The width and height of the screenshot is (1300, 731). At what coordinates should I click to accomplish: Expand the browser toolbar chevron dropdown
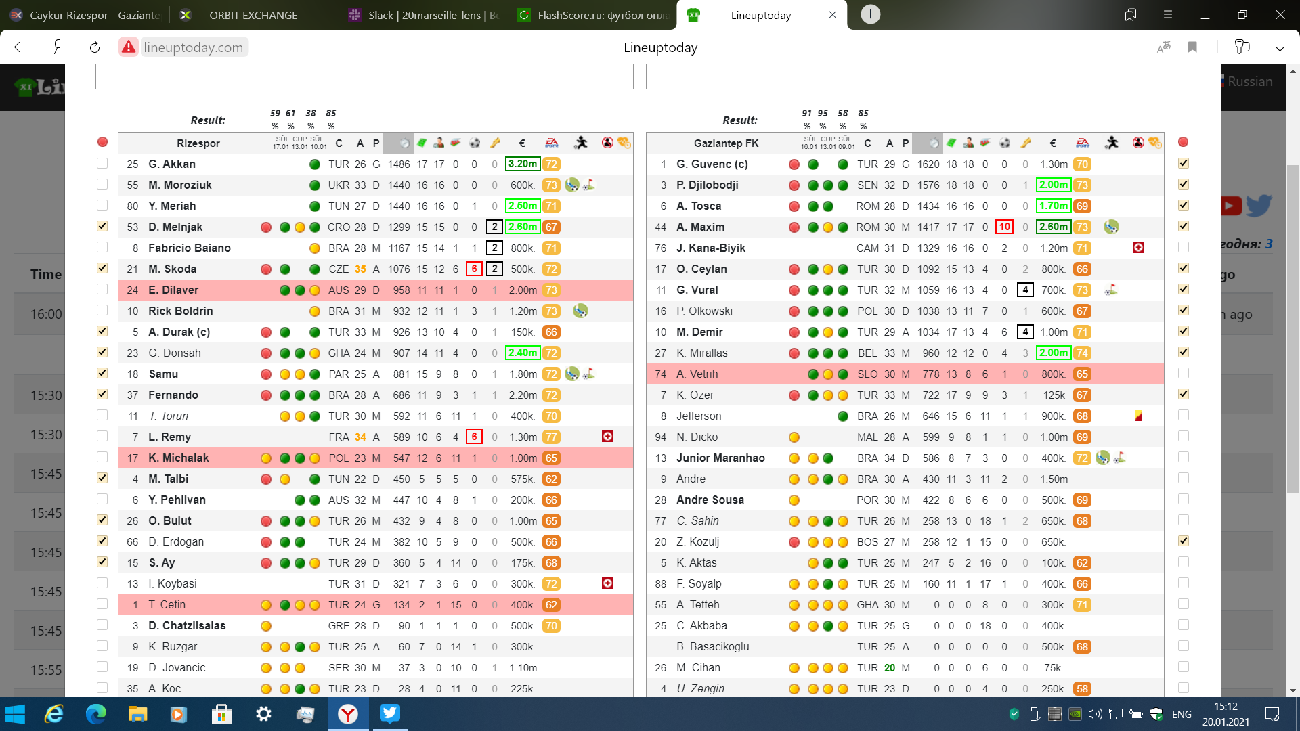click(1279, 47)
